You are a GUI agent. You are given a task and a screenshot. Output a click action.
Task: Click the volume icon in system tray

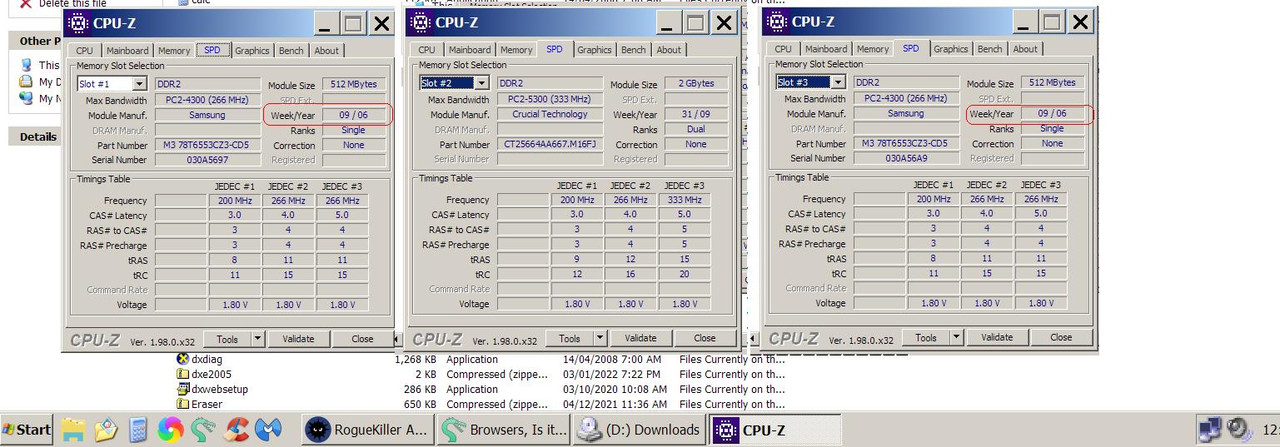coord(1240,430)
